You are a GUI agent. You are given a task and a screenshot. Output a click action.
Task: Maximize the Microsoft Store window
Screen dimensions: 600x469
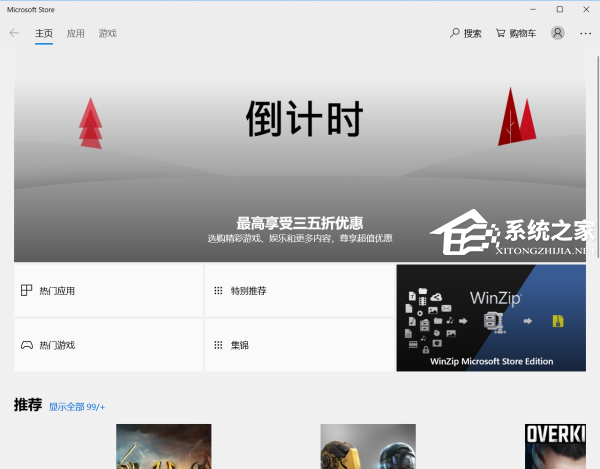[x=559, y=10]
